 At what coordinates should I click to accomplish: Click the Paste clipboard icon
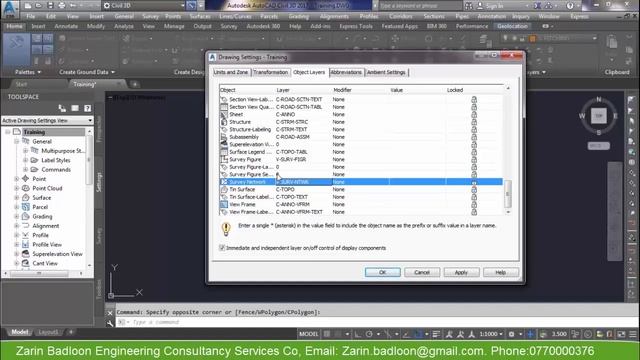611,43
